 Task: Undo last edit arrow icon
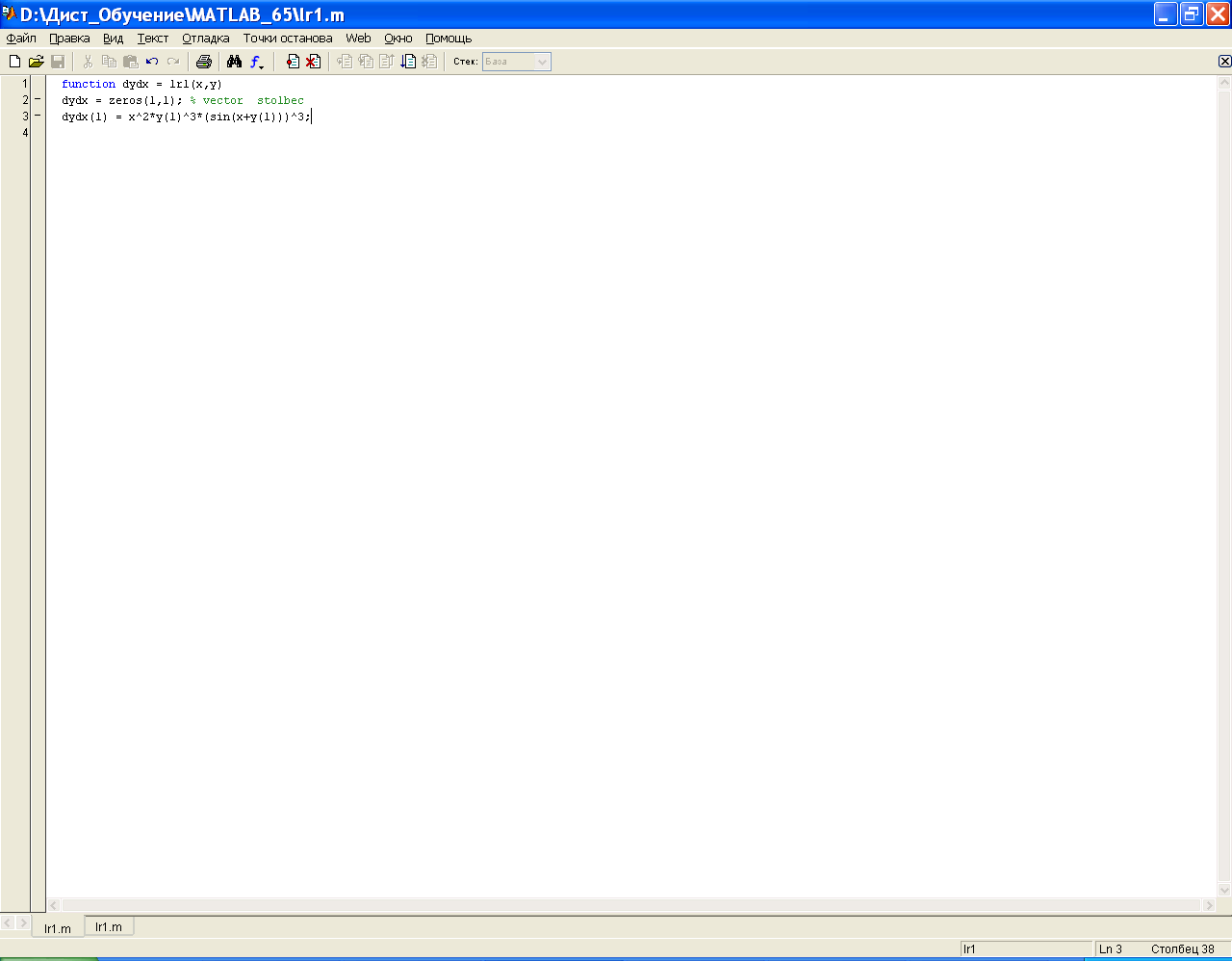click(x=152, y=62)
